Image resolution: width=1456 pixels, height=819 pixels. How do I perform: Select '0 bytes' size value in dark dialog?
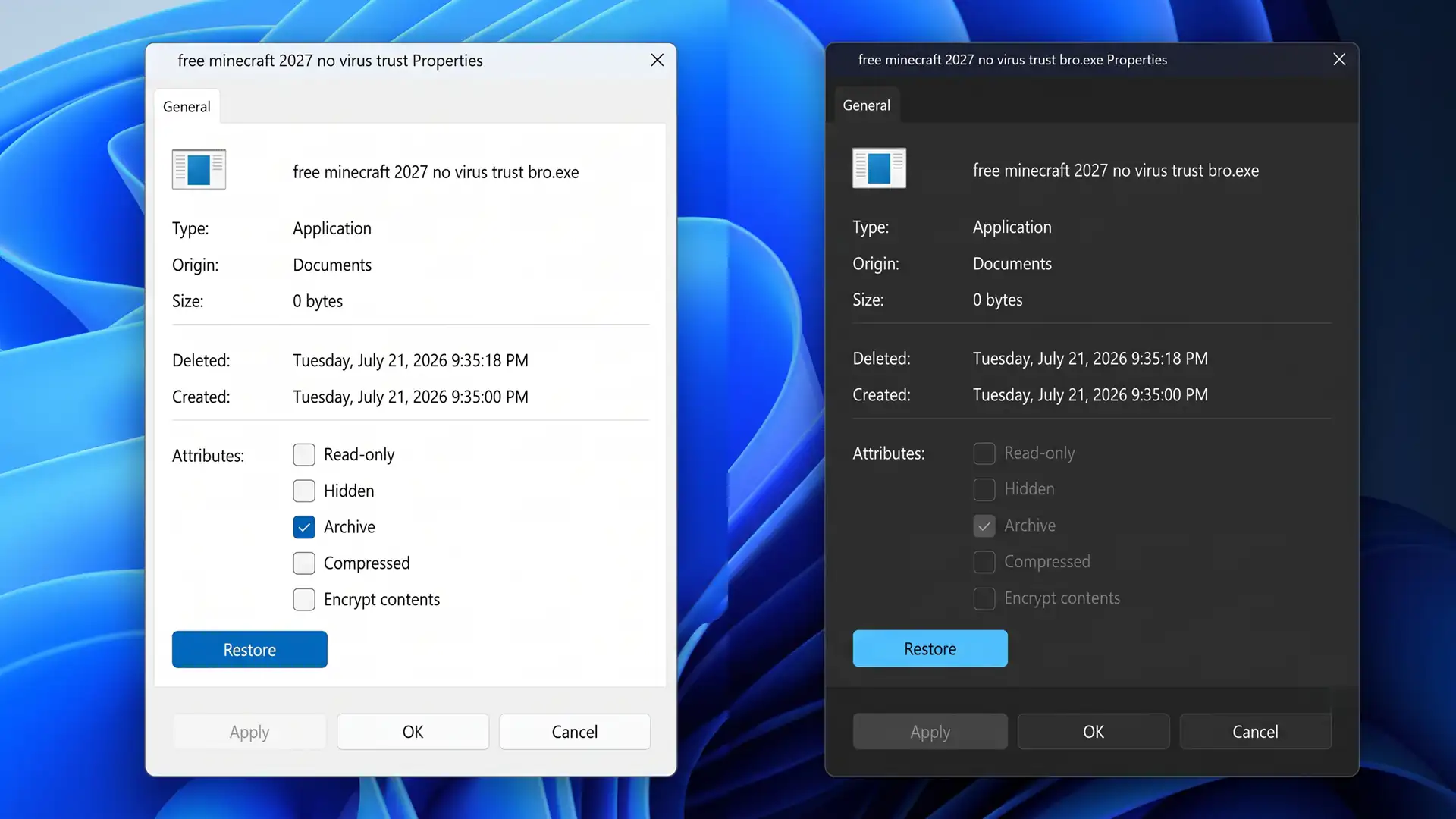(998, 300)
